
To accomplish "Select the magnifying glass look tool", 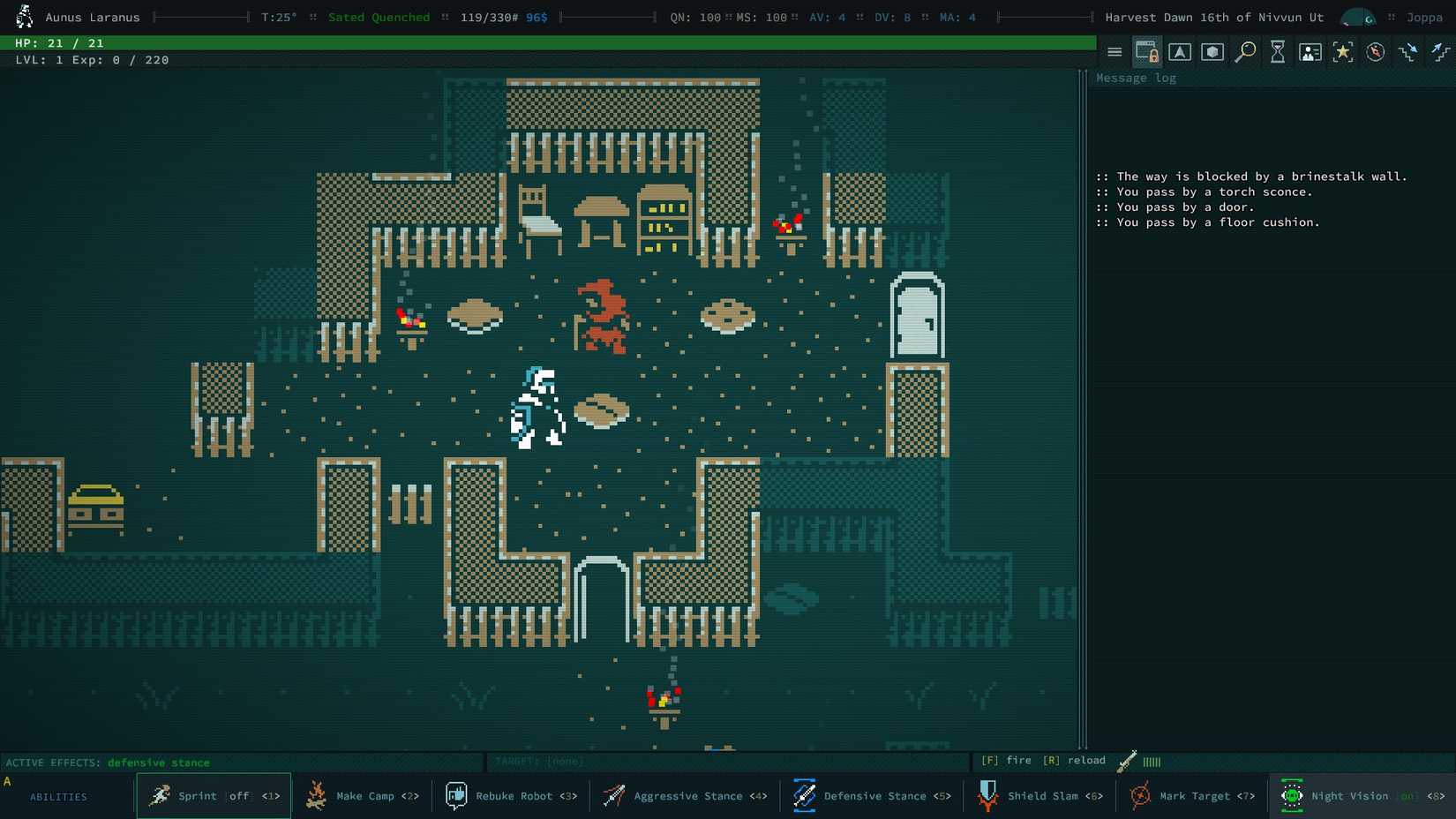I will point(1245,51).
